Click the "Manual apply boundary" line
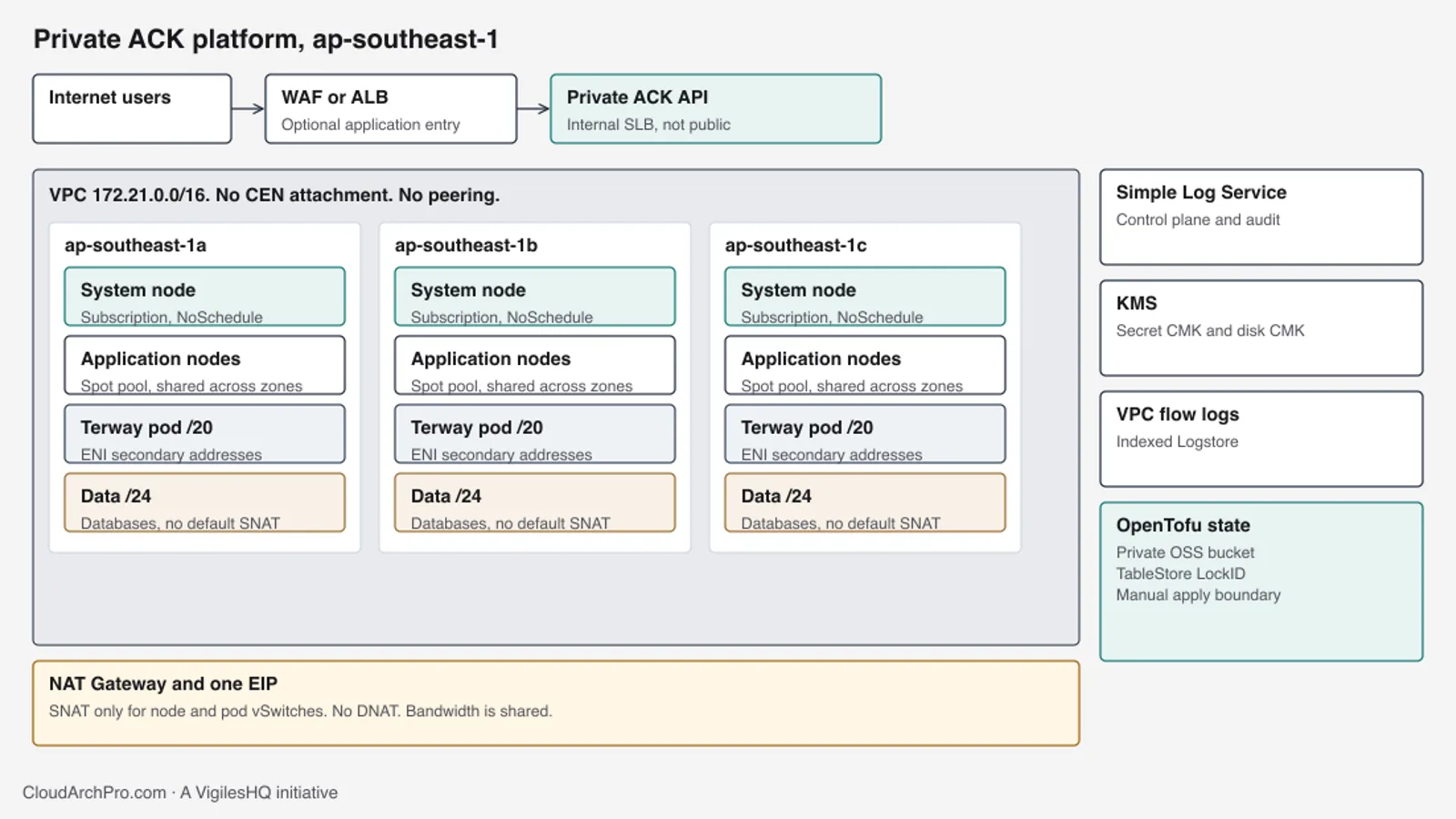Viewport: 1456px width, 819px height. click(1198, 595)
